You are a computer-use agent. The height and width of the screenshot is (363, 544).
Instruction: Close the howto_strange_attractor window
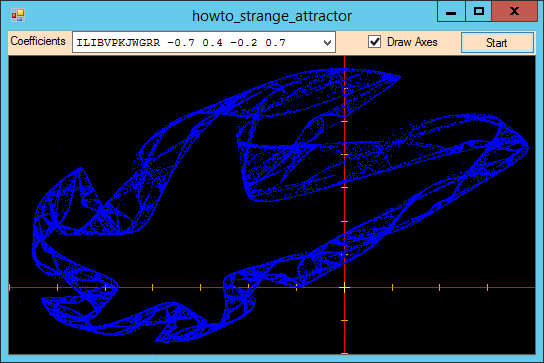click(514, 11)
